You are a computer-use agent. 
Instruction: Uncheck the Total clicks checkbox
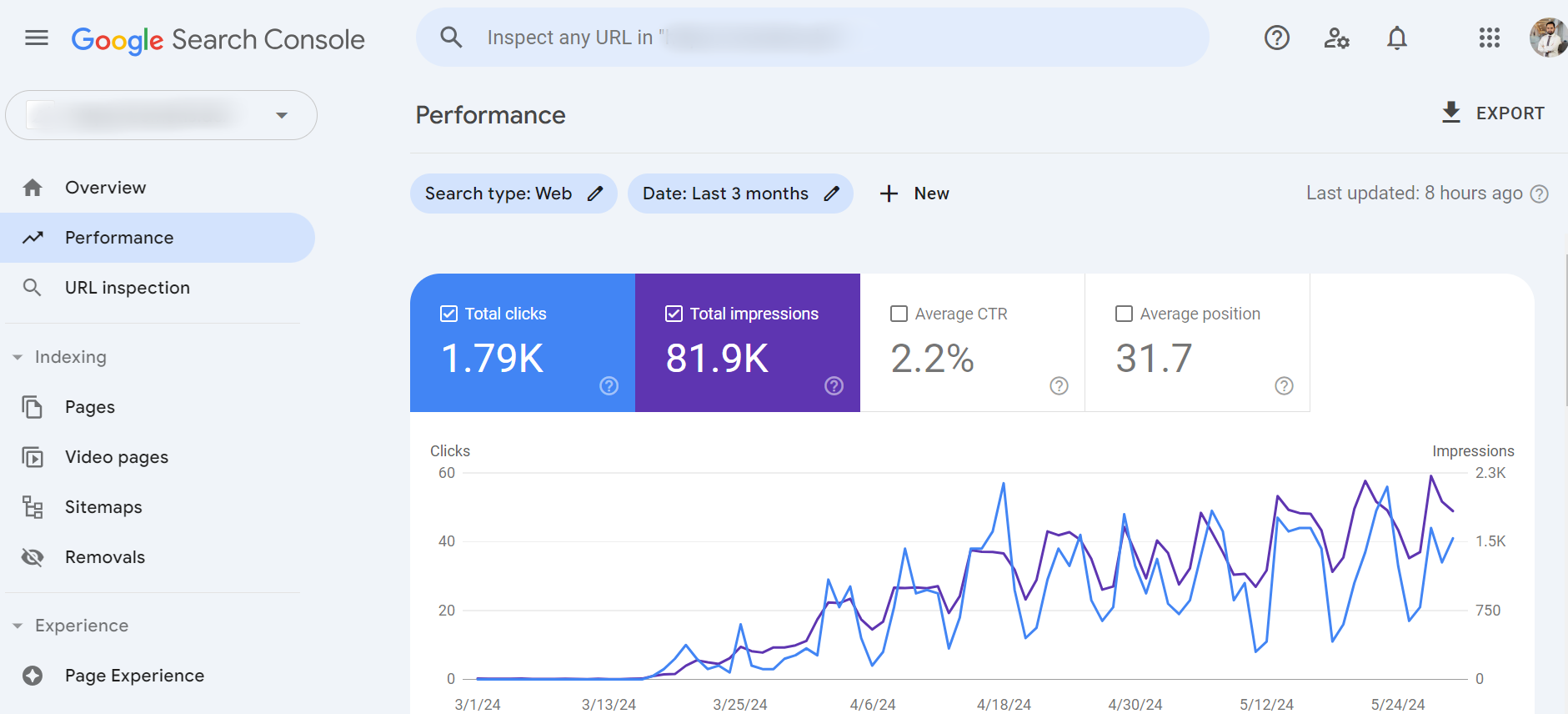coord(448,314)
